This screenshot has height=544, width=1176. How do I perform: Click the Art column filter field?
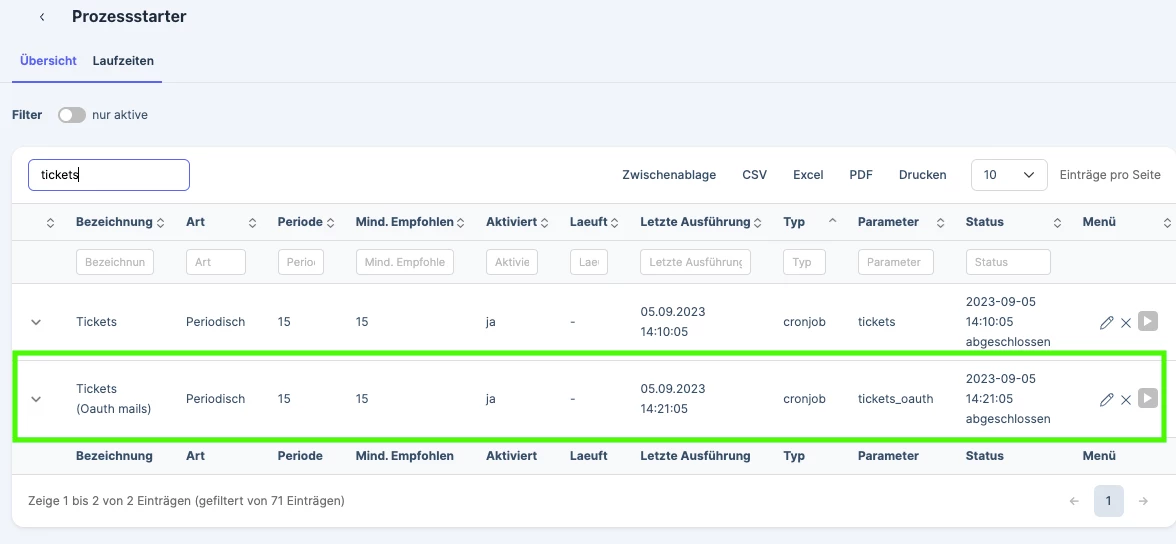coord(216,262)
